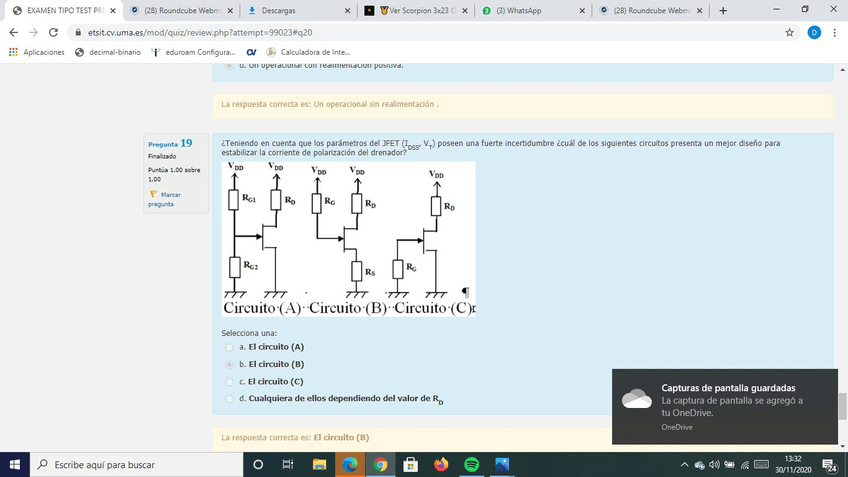Select option b. El circuito (B)
Viewport: 848px width, 477px height.
(x=229, y=364)
